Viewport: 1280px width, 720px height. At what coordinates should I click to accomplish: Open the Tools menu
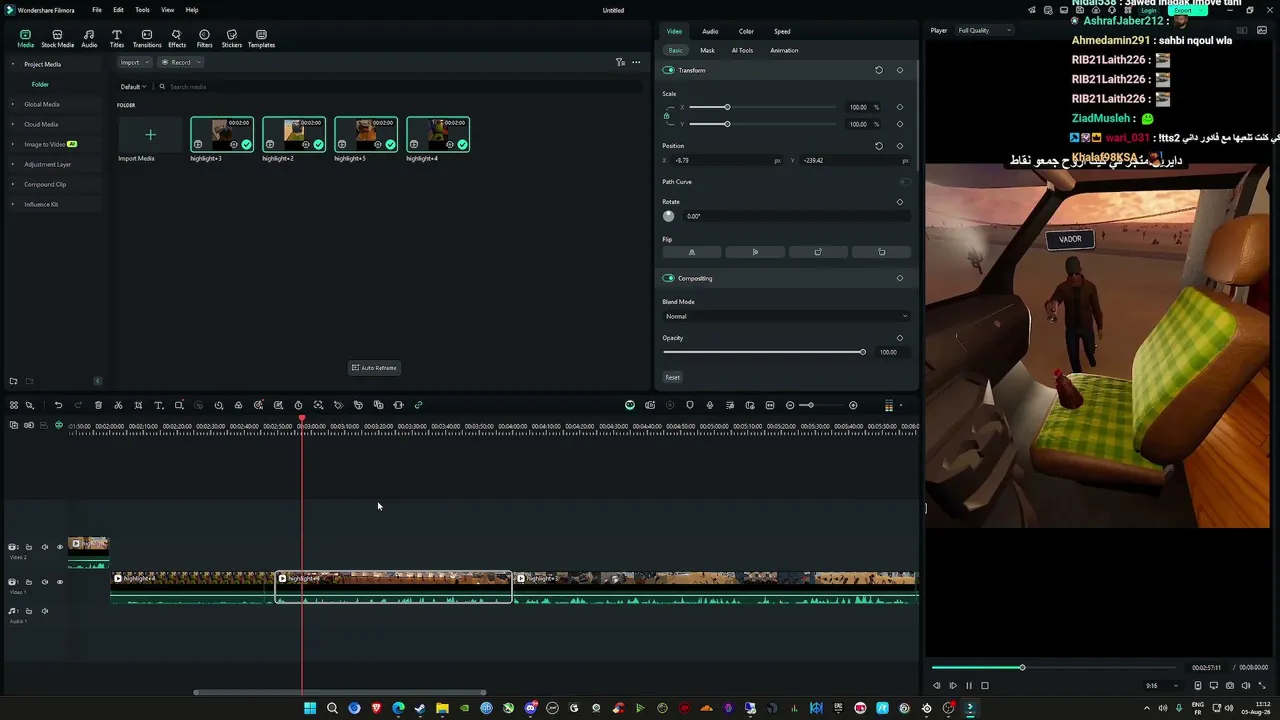[x=142, y=10]
